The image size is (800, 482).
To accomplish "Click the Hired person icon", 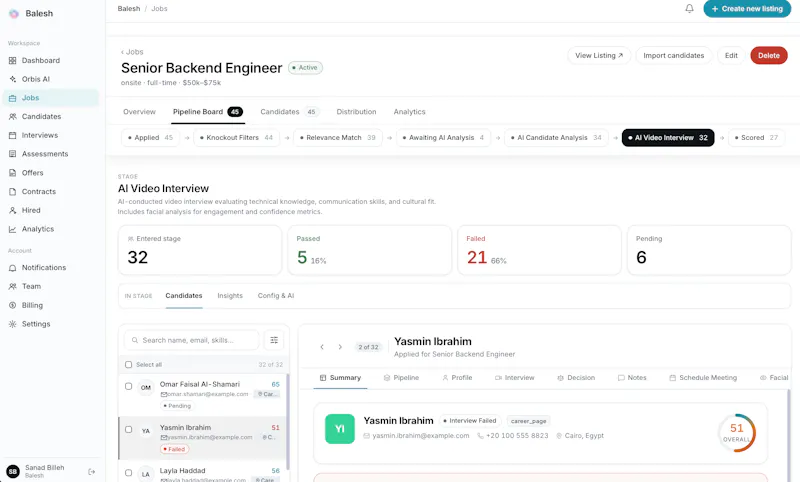I will coord(13,210).
